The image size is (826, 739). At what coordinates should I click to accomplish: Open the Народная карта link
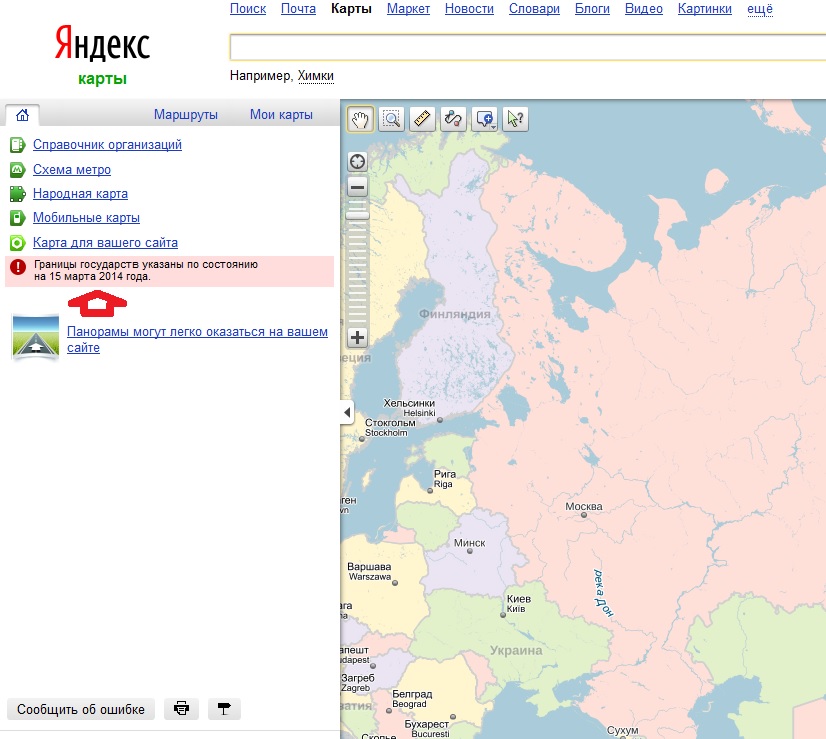[81, 194]
